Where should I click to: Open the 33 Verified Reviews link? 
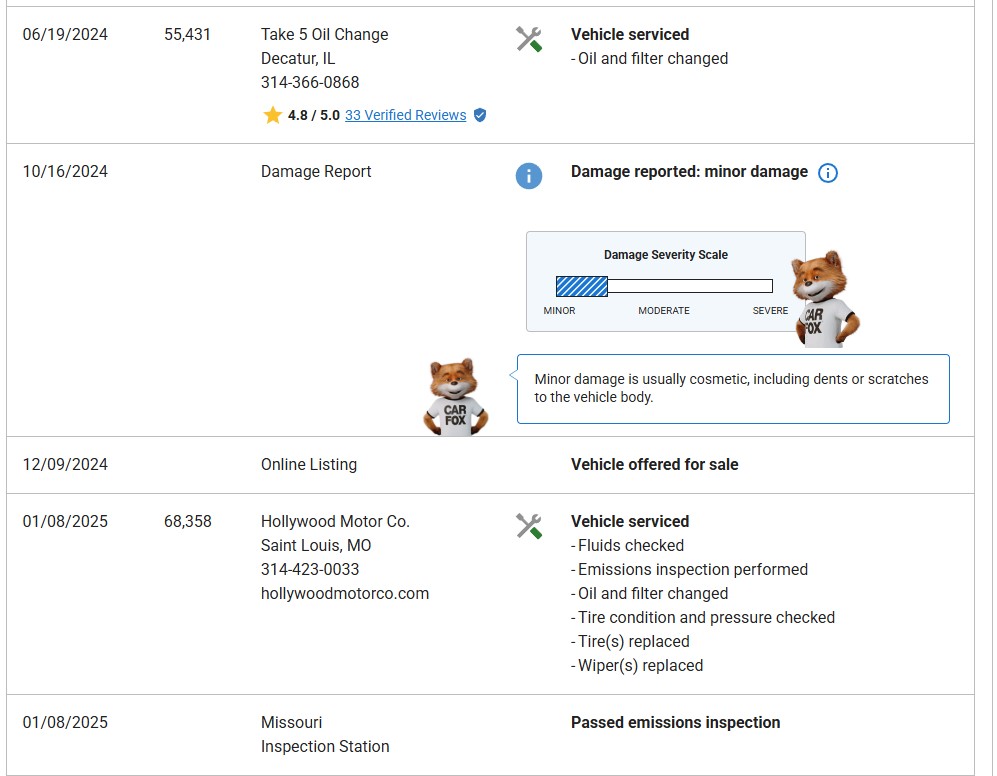click(x=406, y=115)
